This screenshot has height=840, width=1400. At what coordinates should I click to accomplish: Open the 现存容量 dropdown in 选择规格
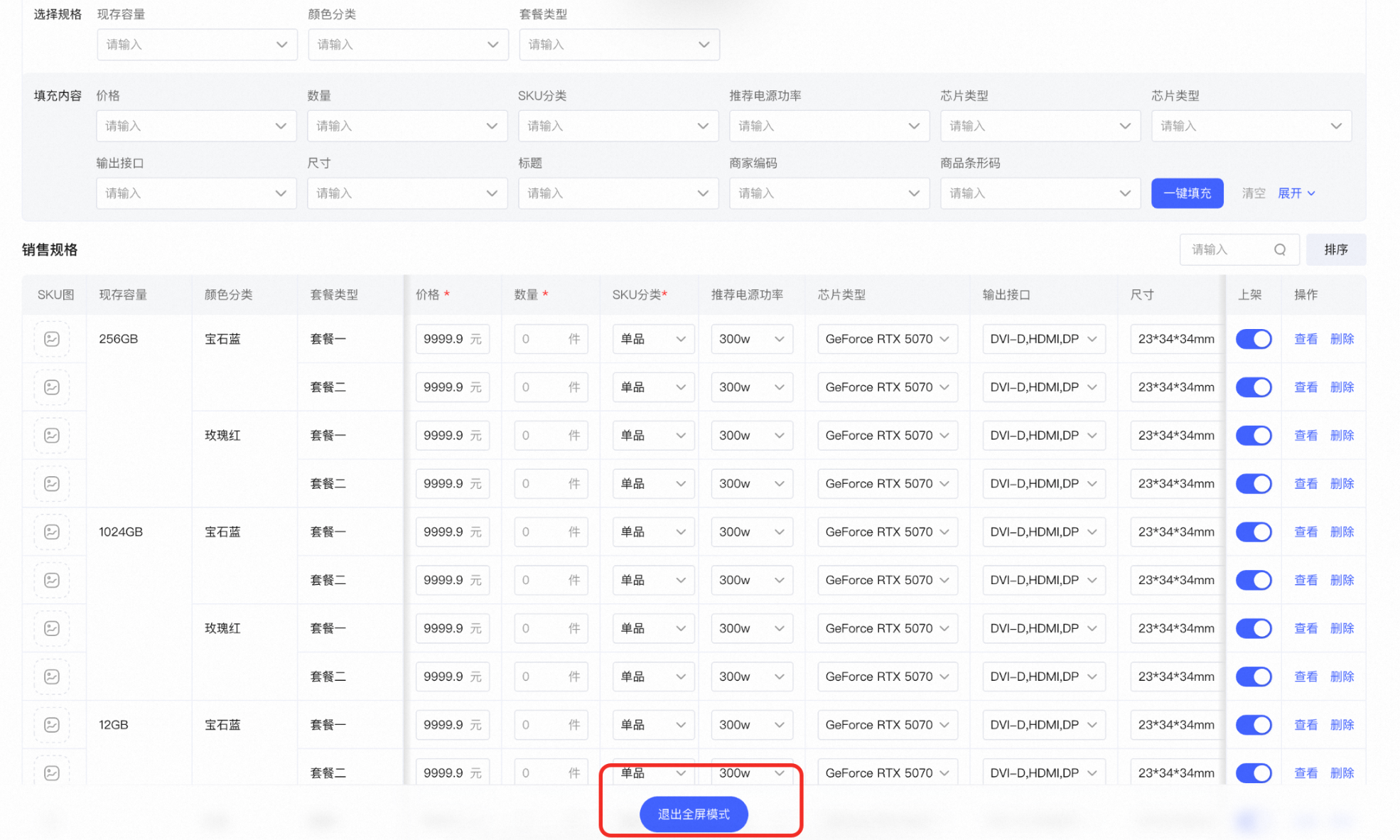click(x=197, y=45)
